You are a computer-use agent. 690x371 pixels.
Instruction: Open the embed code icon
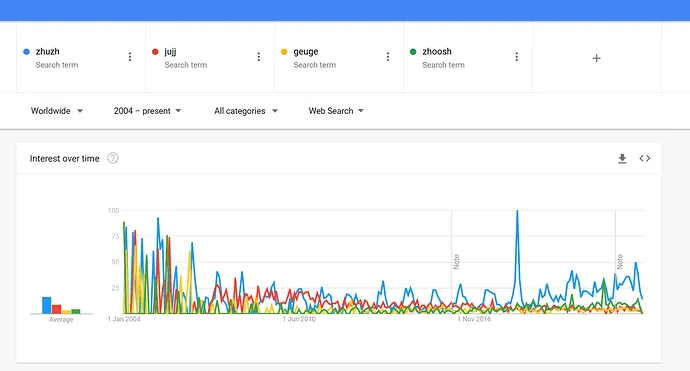point(645,158)
